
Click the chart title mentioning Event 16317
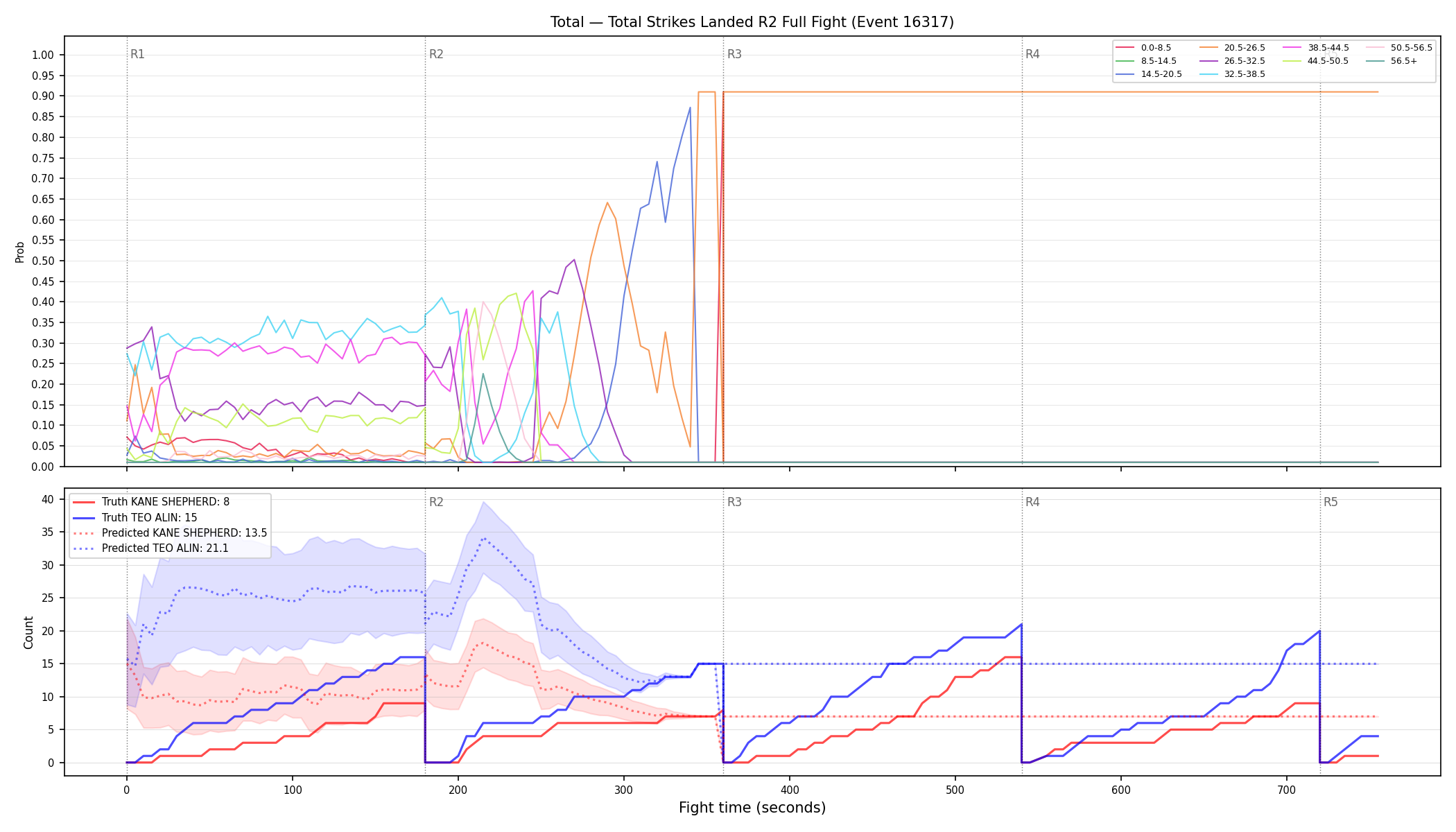pos(752,22)
